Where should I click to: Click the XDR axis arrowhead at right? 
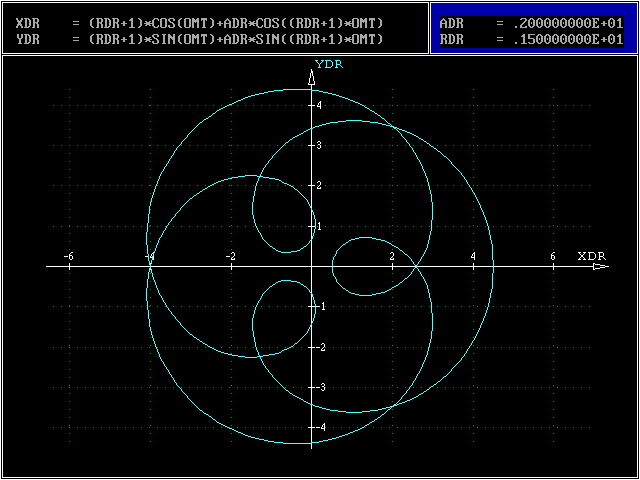click(599, 267)
